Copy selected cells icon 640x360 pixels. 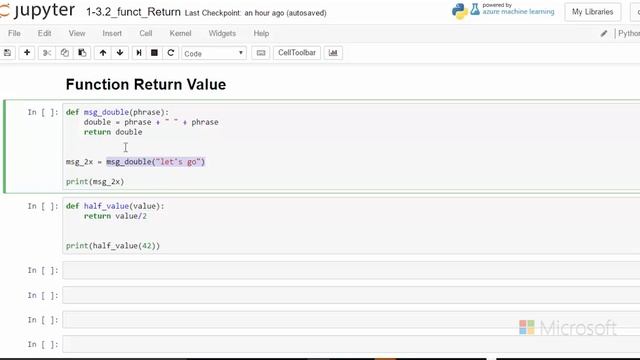pyautogui.click(x=64, y=53)
